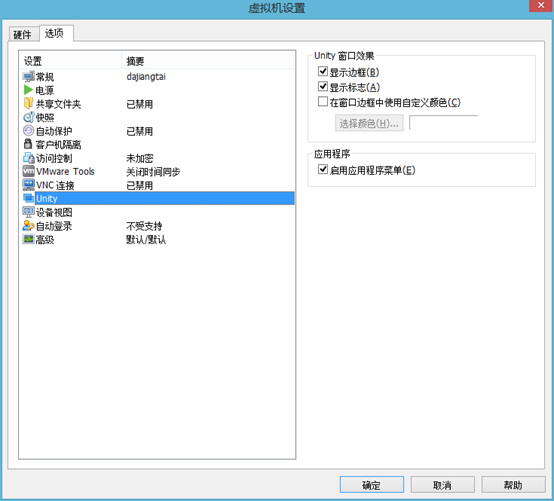Toggle the 显示边框(B) checkbox
Image resolution: width=554 pixels, height=501 pixels.
click(323, 71)
